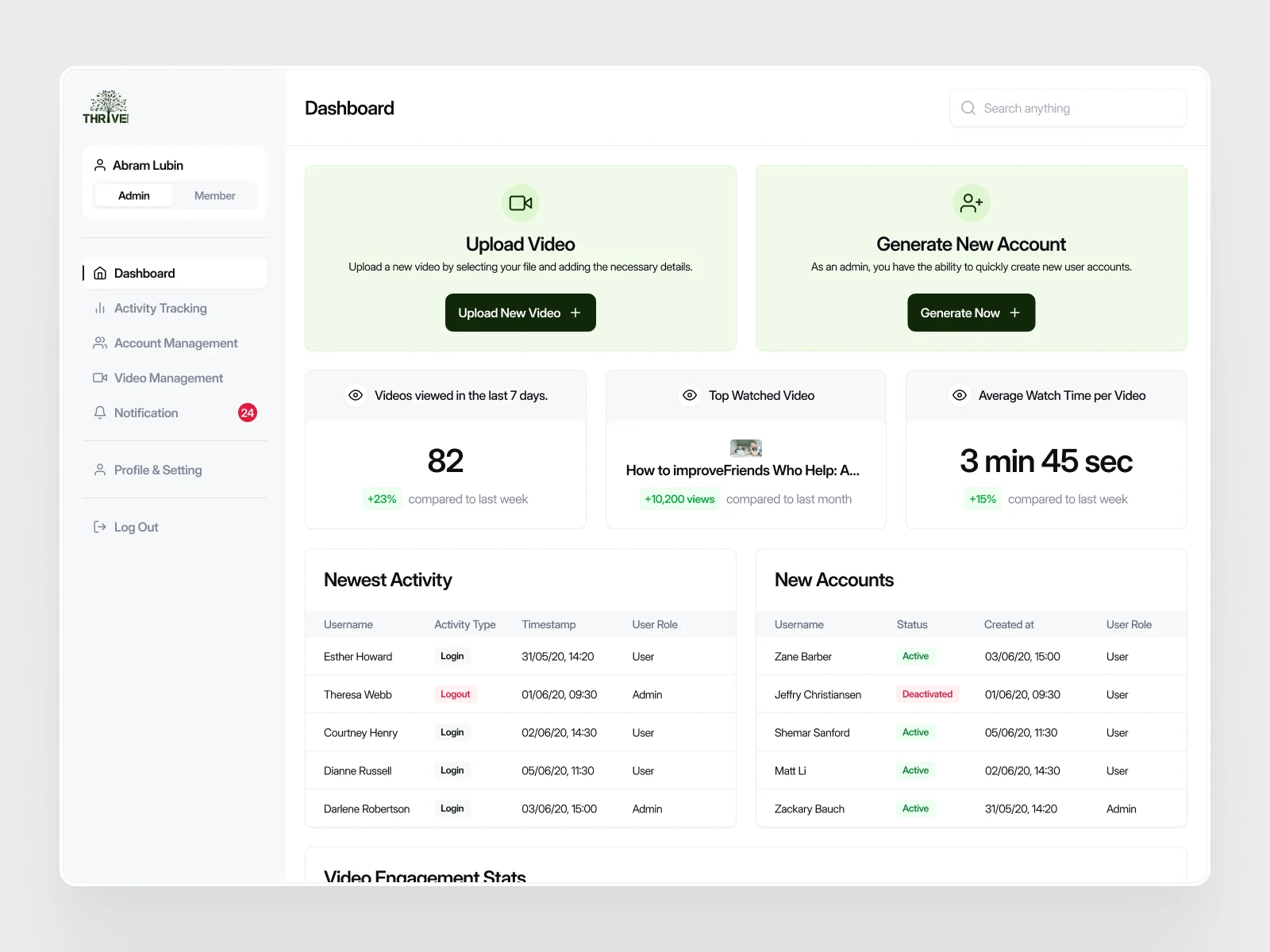Click the +23% change badge
1270x952 pixels.
click(382, 499)
